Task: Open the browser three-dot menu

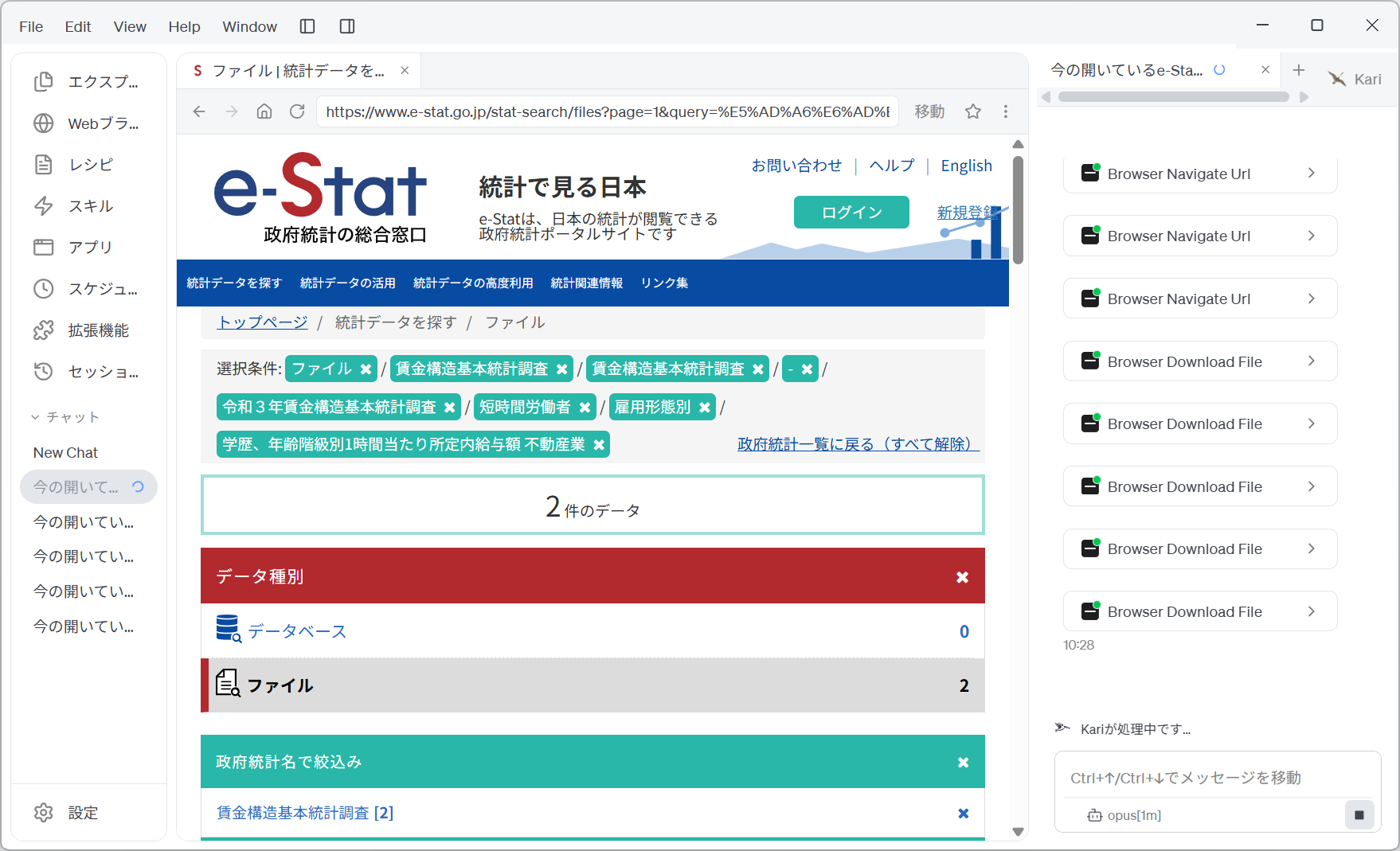Action: 1006,111
